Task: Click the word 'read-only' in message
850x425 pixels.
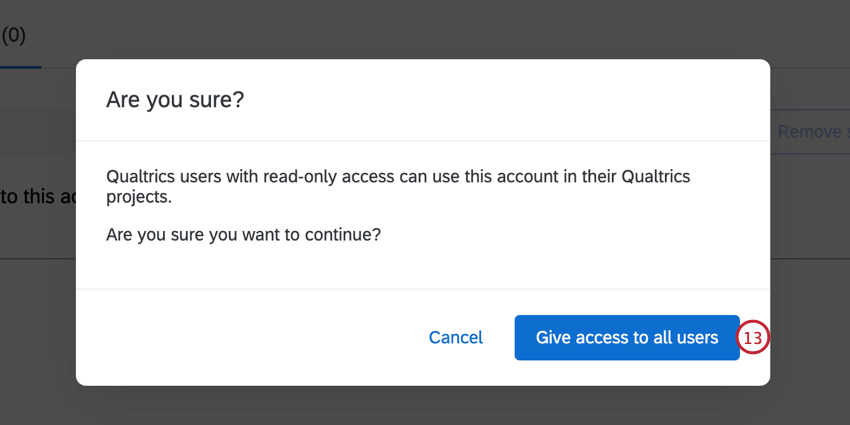Action: tap(300, 177)
